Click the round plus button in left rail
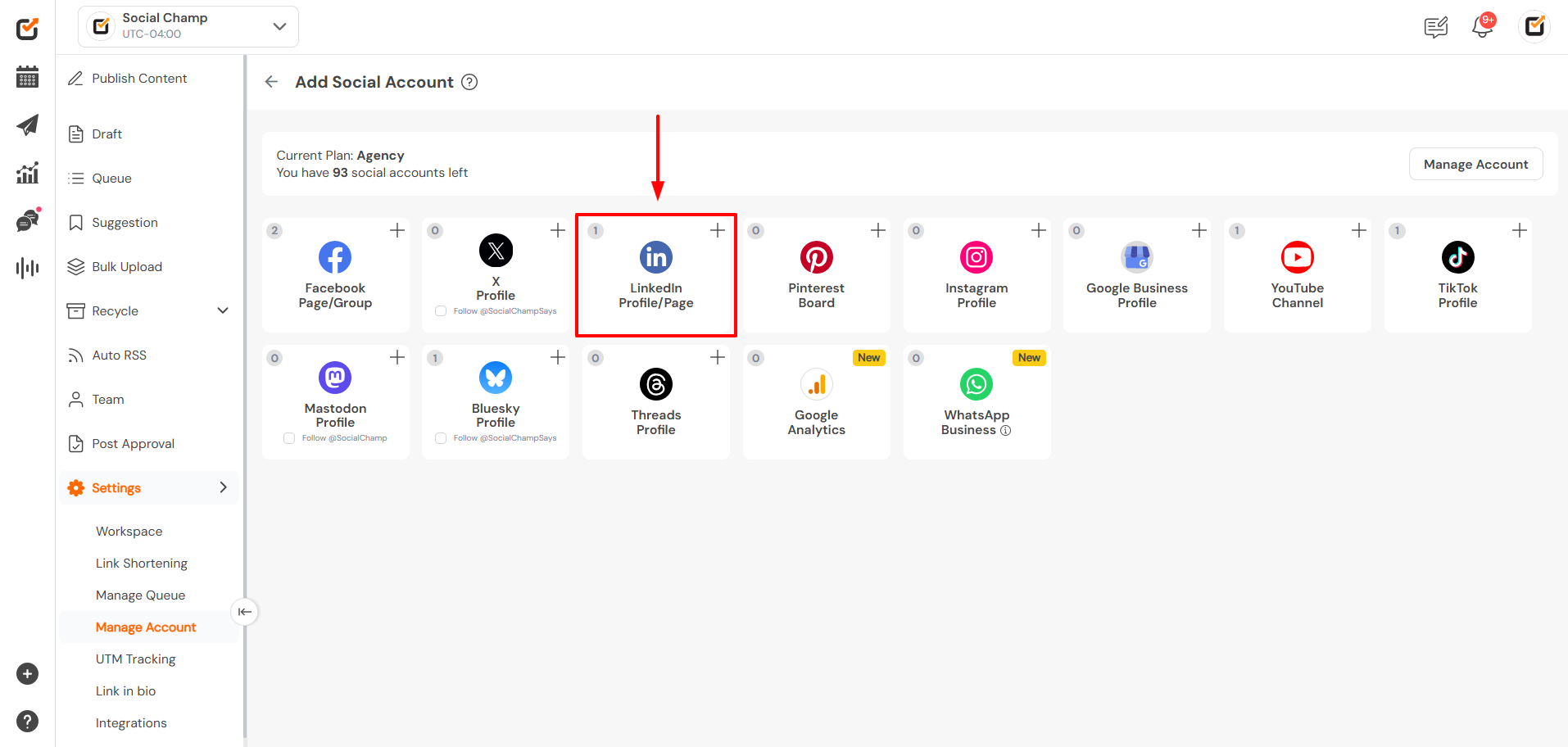Image resolution: width=1568 pixels, height=747 pixels. click(27, 674)
